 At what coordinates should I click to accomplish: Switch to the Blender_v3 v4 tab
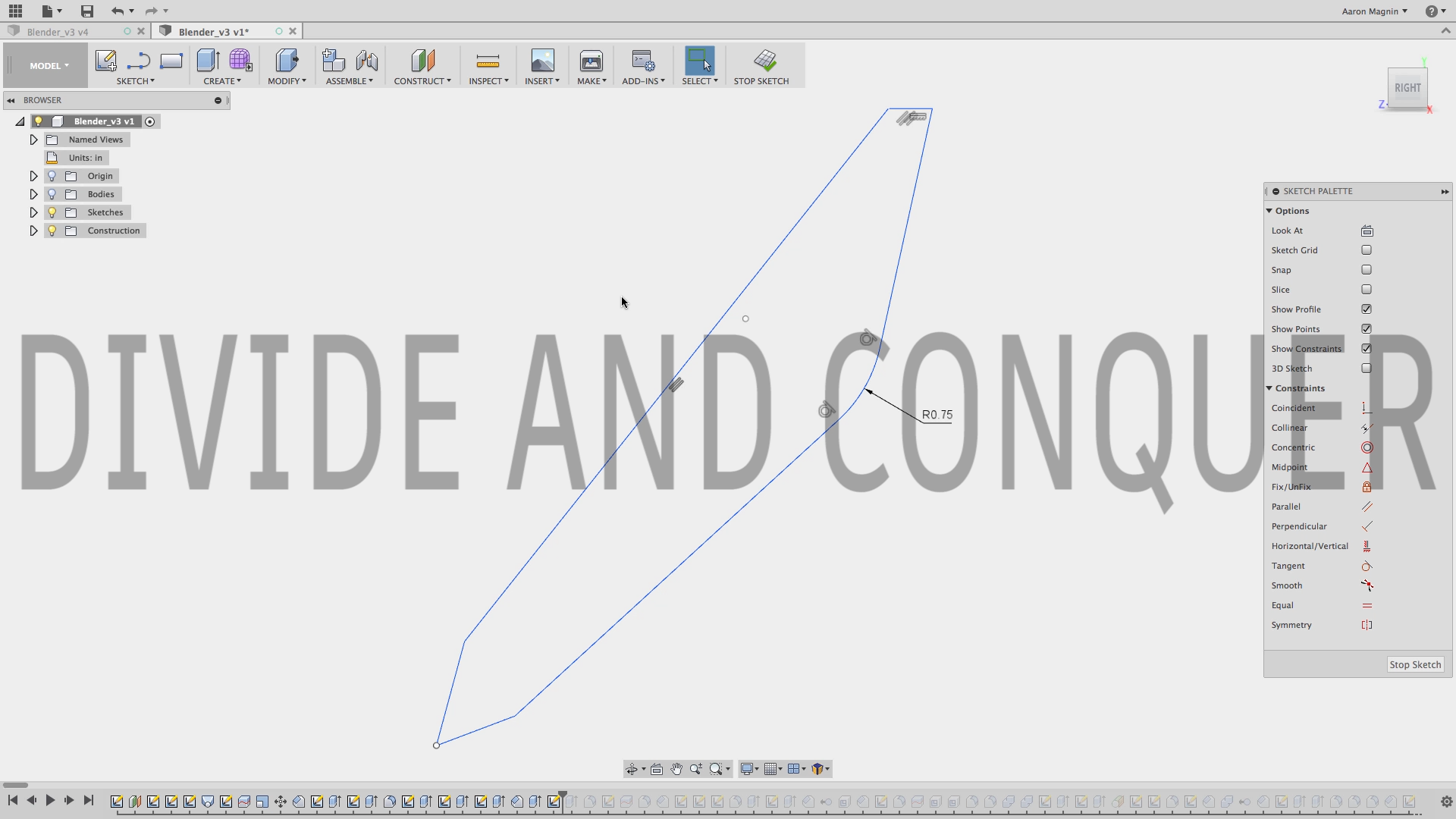[58, 32]
